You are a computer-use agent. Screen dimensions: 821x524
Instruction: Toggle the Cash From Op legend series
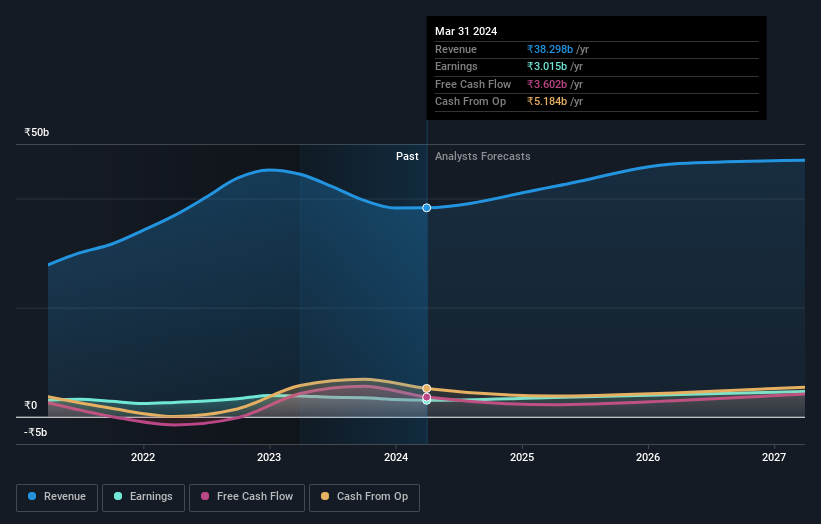[364, 497]
